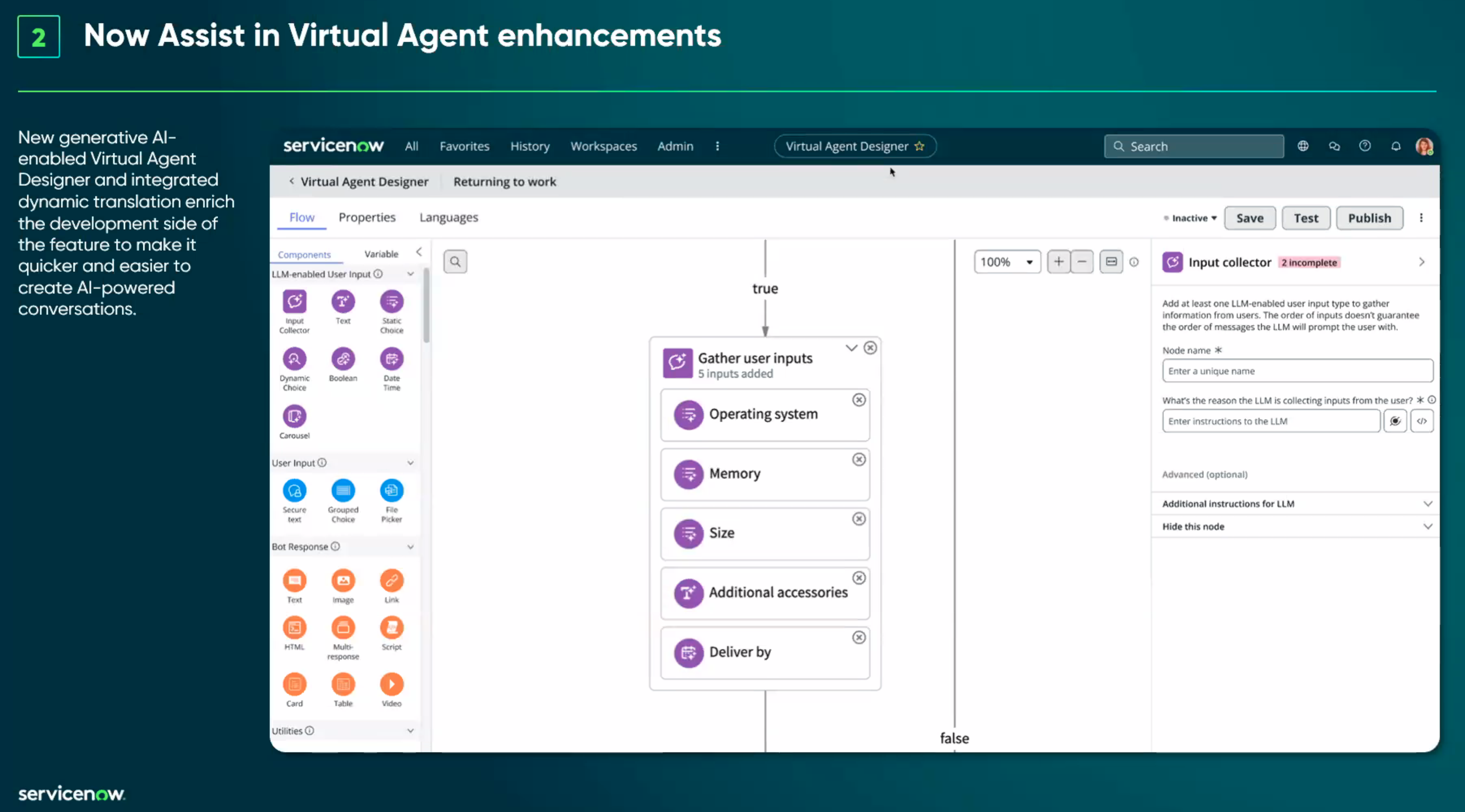The width and height of the screenshot is (1465, 812).
Task: Switch to the Languages tab
Action: point(449,217)
